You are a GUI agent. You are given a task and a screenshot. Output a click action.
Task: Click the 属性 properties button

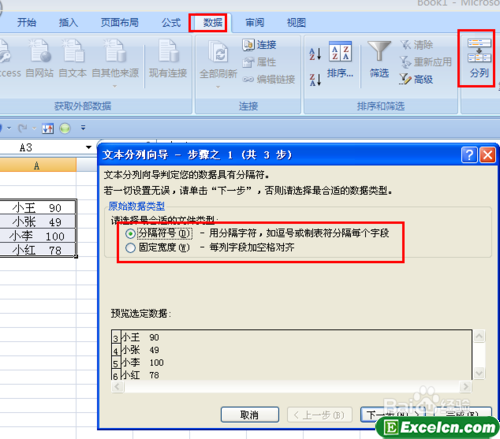click(x=260, y=62)
